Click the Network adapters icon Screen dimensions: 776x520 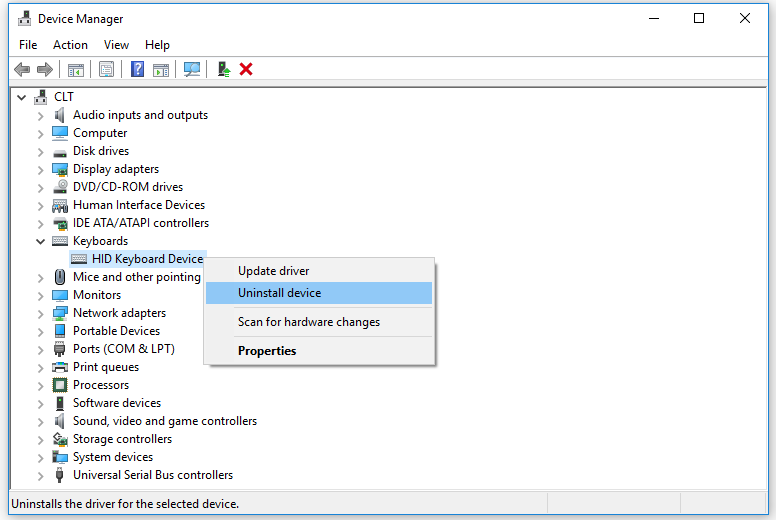[60, 313]
